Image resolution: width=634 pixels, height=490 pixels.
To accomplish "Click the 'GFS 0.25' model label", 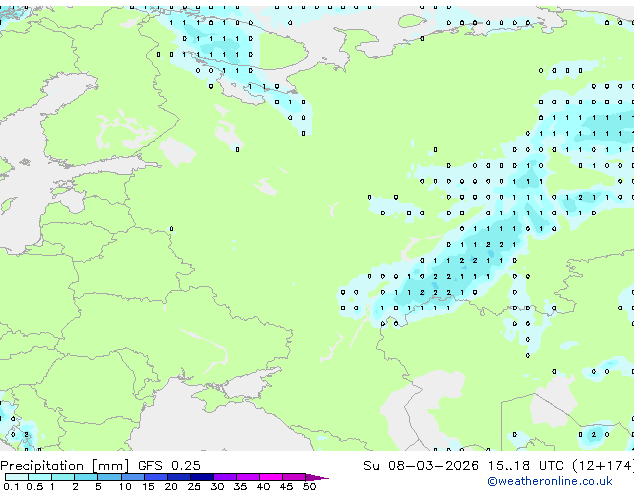I will (169, 466).
